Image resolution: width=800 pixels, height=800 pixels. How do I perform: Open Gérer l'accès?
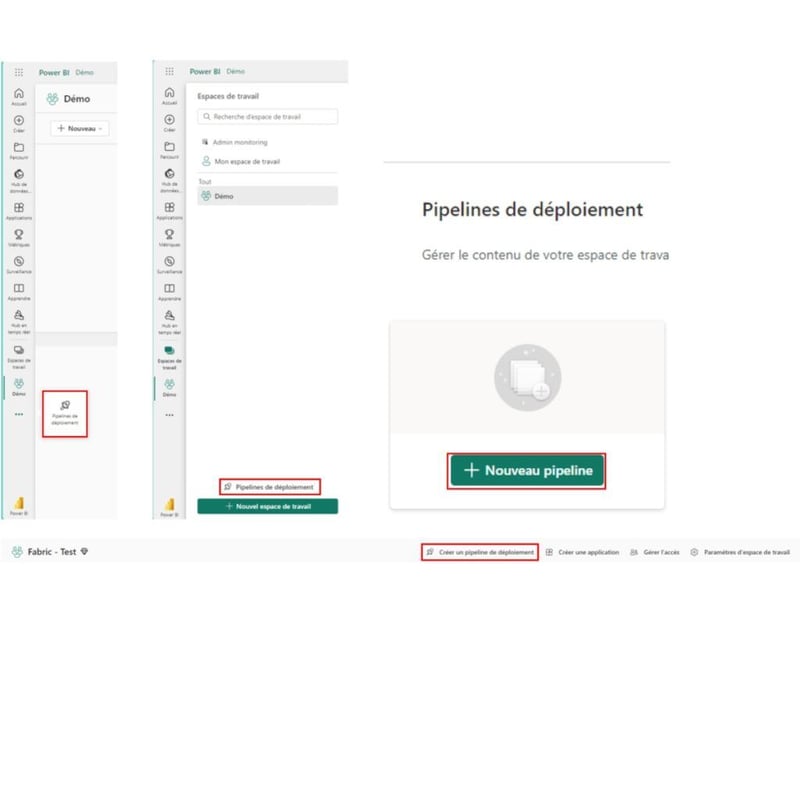(654, 552)
